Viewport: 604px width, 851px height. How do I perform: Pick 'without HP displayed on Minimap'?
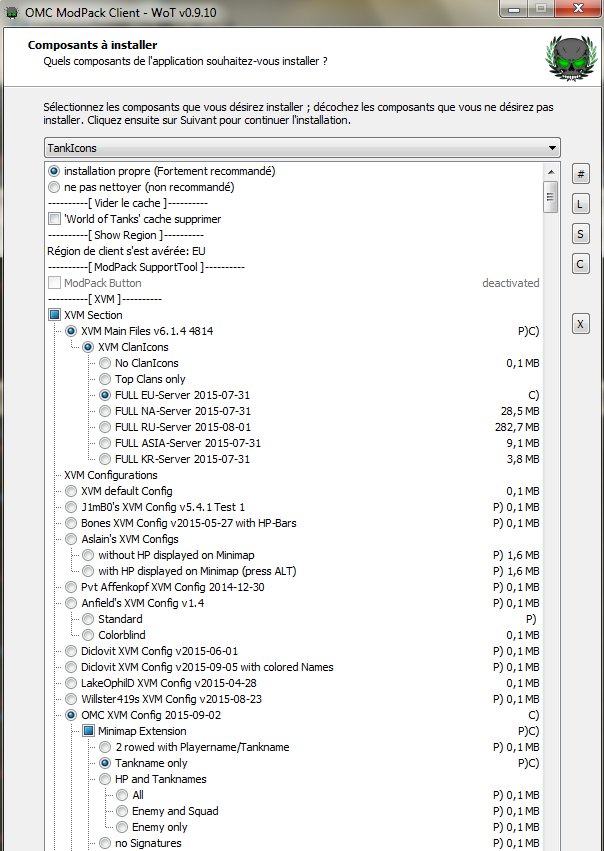[88, 555]
